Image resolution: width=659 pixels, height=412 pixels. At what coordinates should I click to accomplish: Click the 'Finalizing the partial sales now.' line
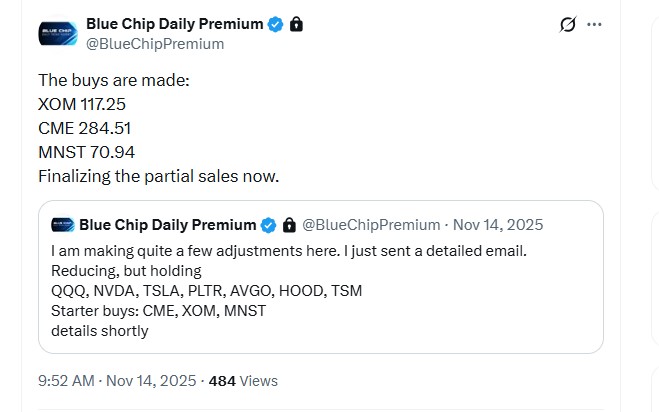[158, 176]
